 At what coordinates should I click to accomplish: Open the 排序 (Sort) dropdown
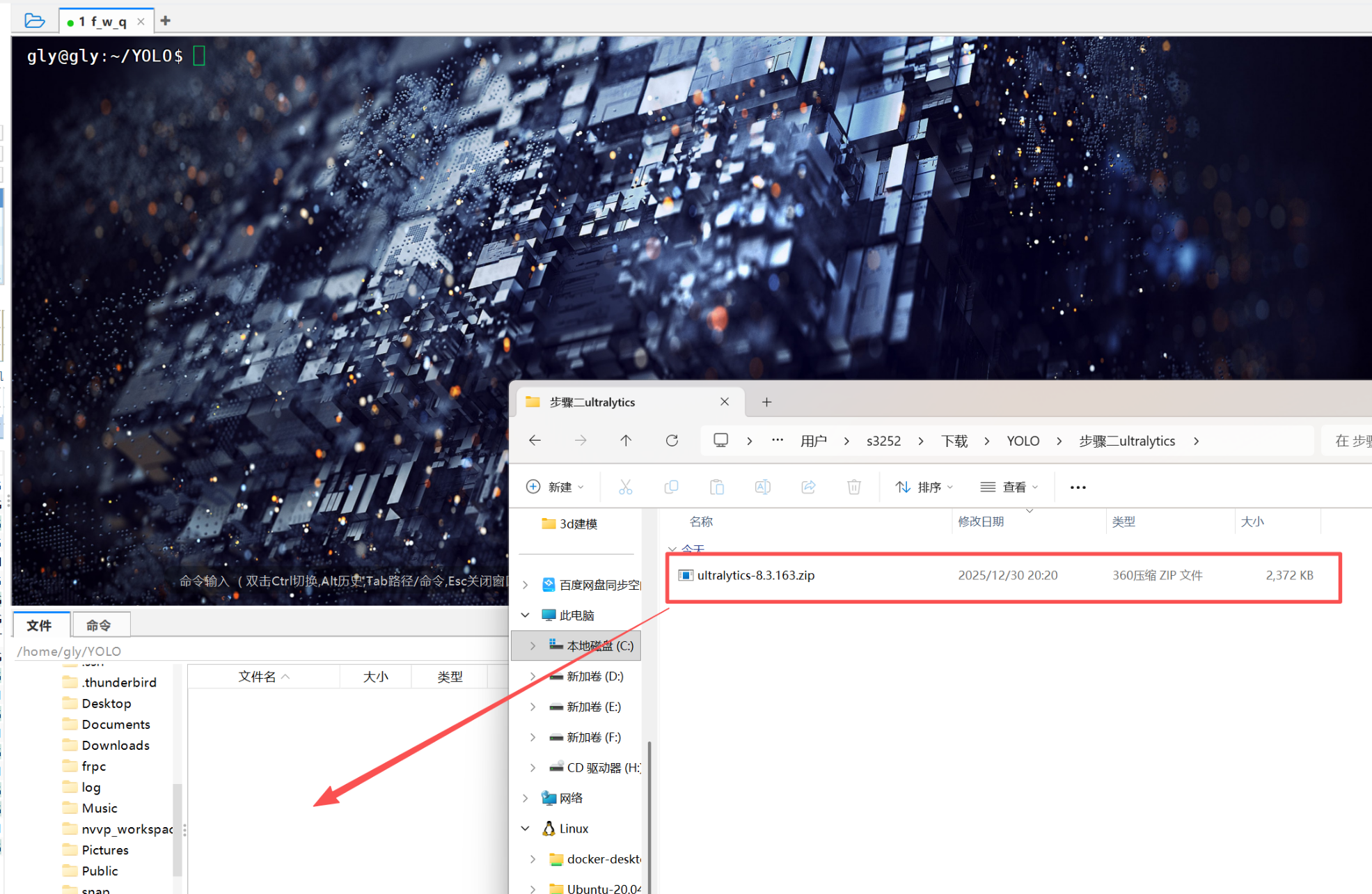[924, 487]
